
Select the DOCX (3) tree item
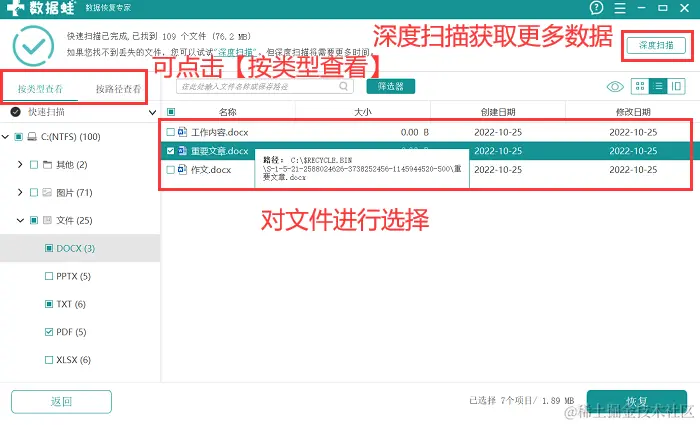pyautogui.click(x=80, y=248)
